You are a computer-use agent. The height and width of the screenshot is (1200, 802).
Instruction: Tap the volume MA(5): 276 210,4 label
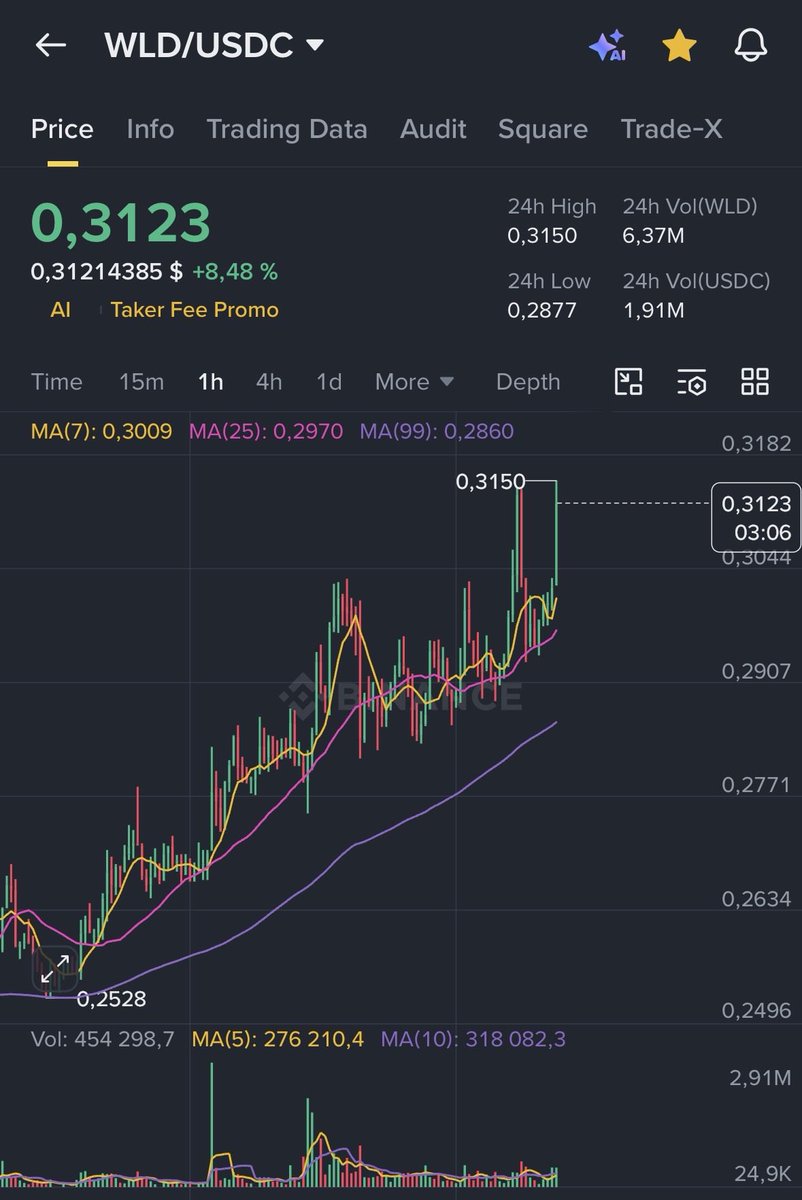(277, 1040)
